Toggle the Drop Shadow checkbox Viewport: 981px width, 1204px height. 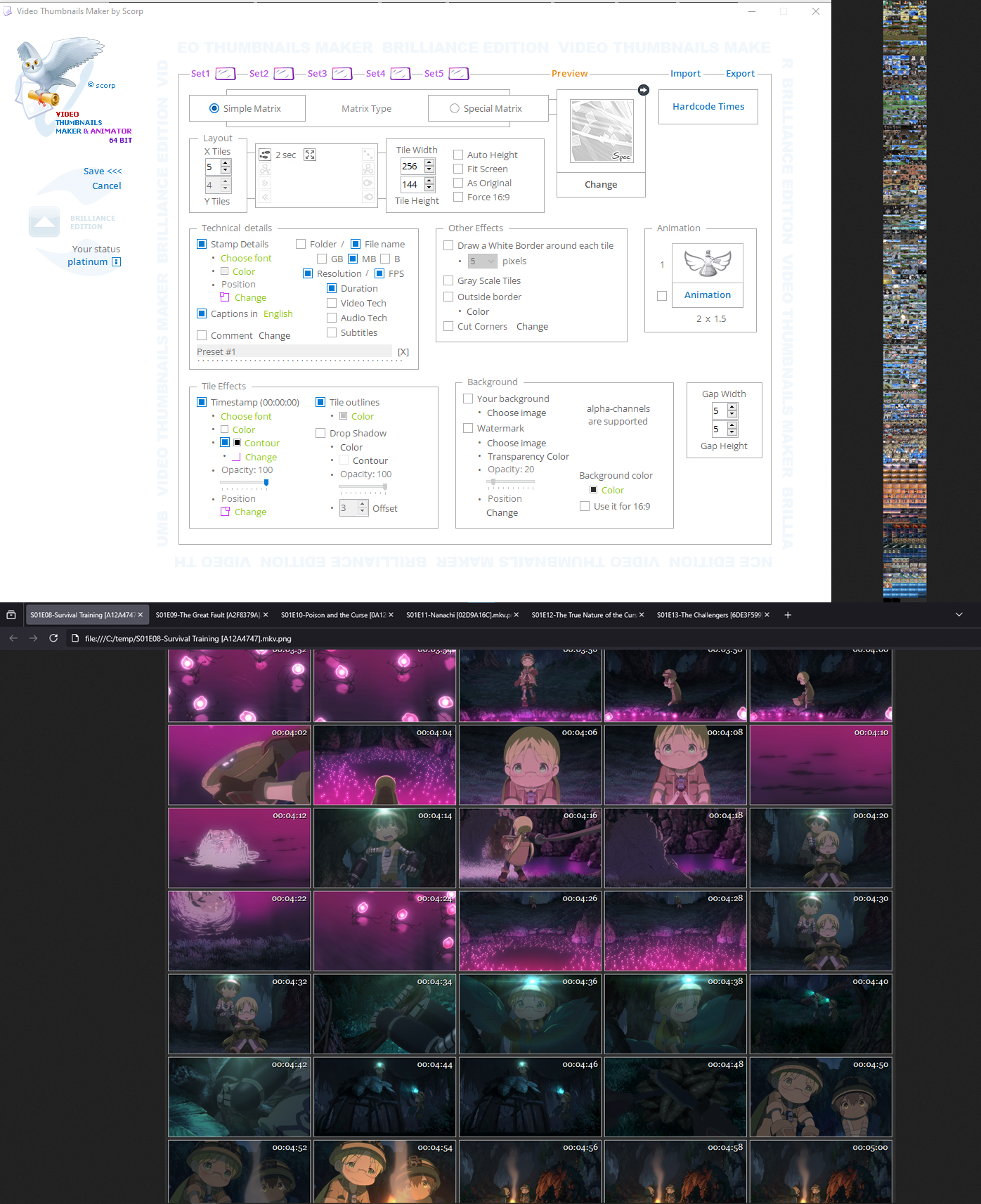(320, 433)
